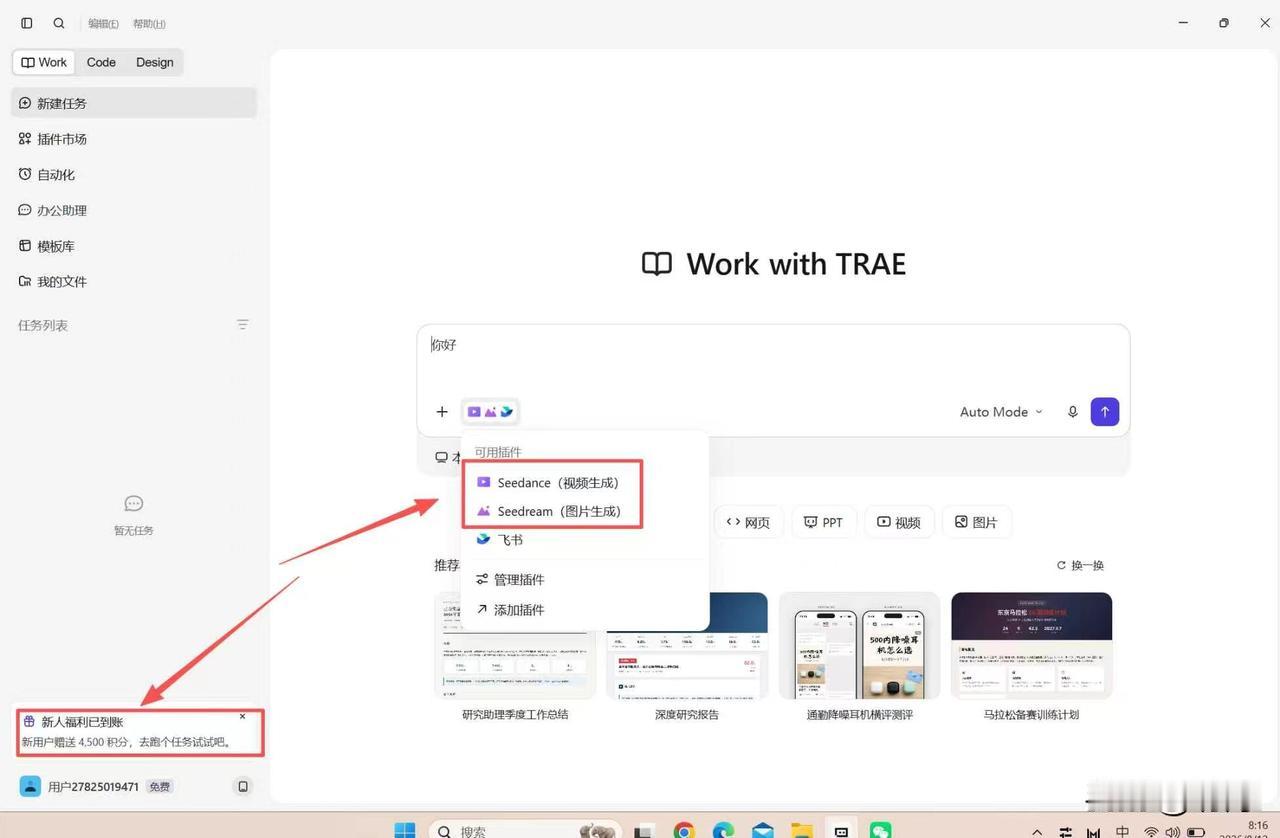Click the plus attachment icon

[442, 412]
